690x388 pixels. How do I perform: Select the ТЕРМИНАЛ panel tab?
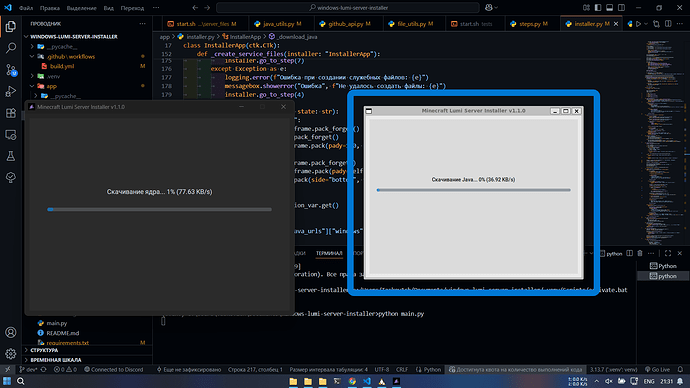point(329,253)
